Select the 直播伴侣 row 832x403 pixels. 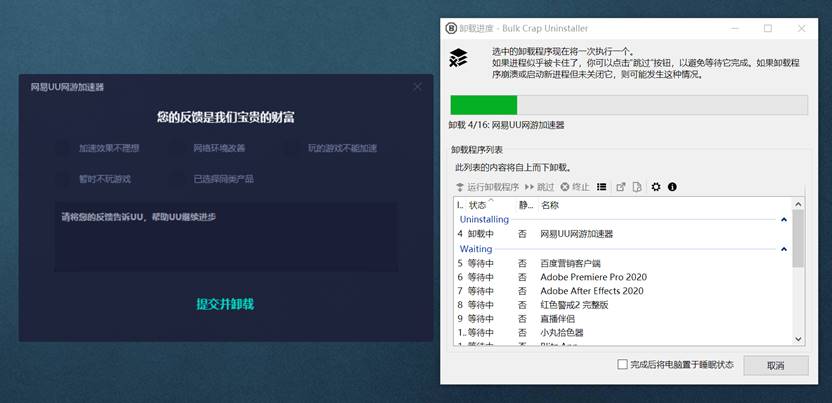coord(623,319)
